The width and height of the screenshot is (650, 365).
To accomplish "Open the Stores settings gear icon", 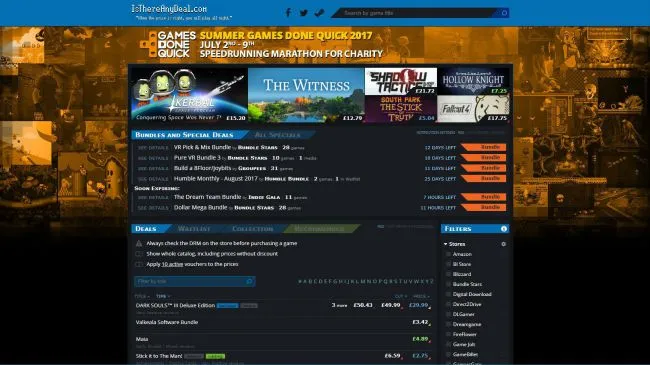I will [x=504, y=244].
